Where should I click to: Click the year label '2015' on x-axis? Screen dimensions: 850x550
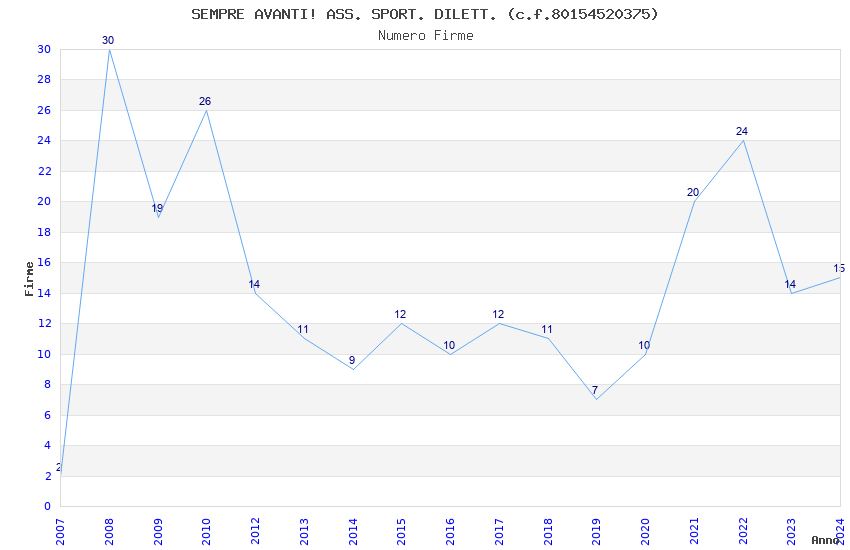[402, 531]
